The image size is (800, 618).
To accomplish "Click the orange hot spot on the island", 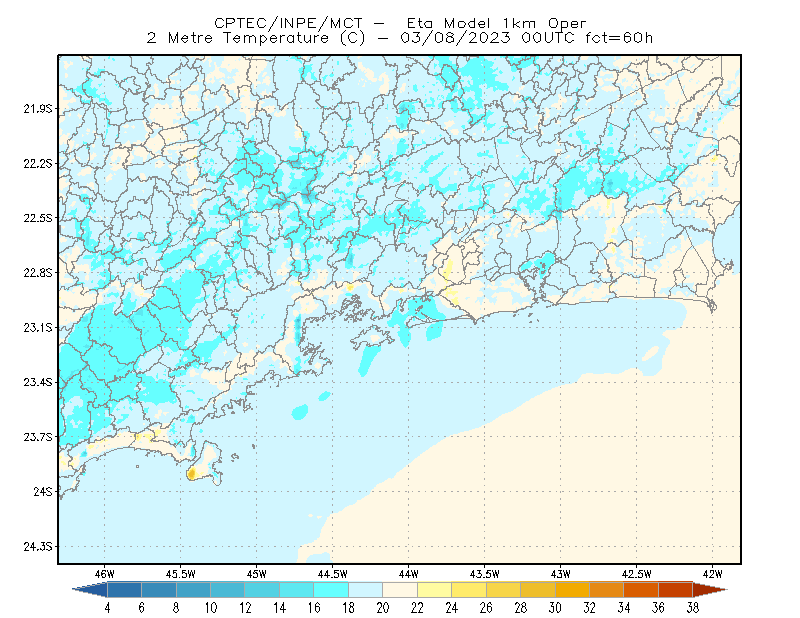I will tap(191, 474).
